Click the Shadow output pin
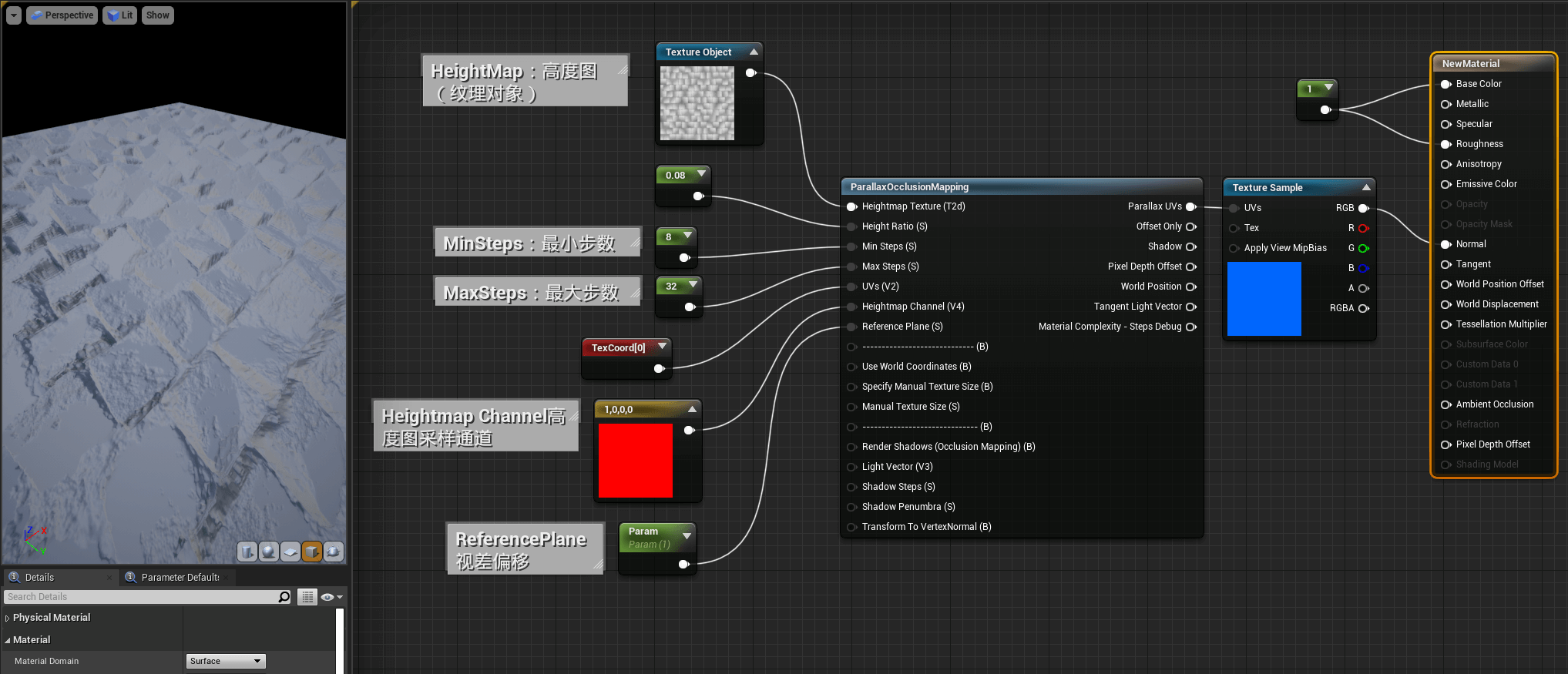 click(x=1191, y=246)
